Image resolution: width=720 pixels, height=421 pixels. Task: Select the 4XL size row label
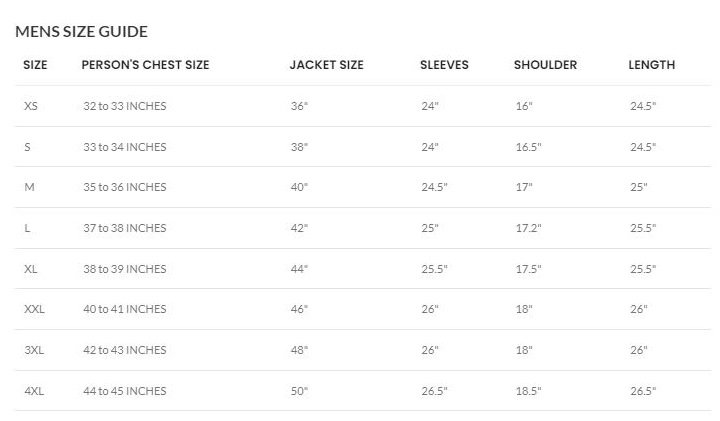pyautogui.click(x=33, y=391)
